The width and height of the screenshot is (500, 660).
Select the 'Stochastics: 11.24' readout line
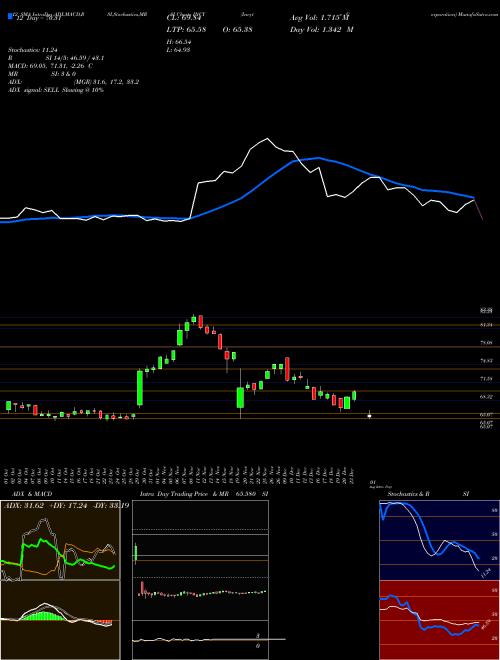point(33,50)
